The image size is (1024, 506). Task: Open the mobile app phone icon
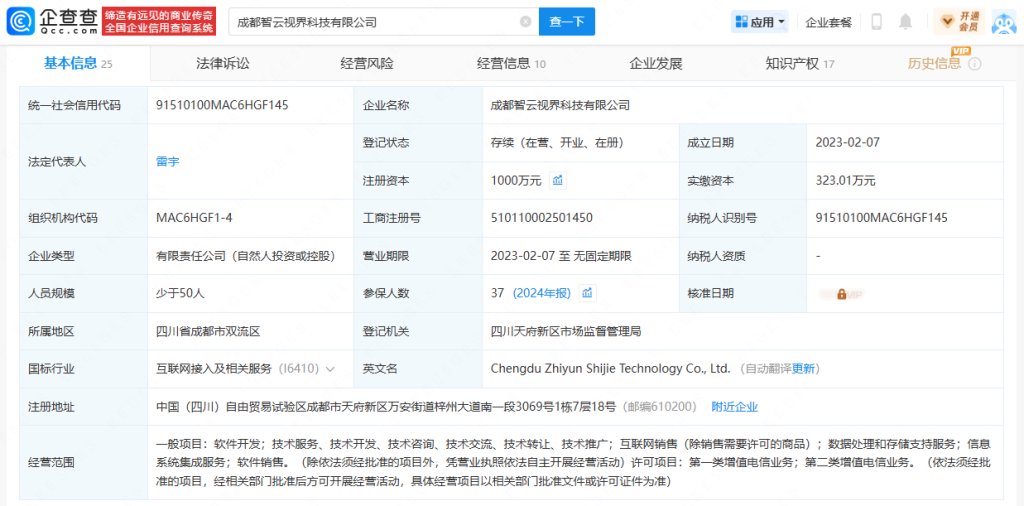point(877,22)
